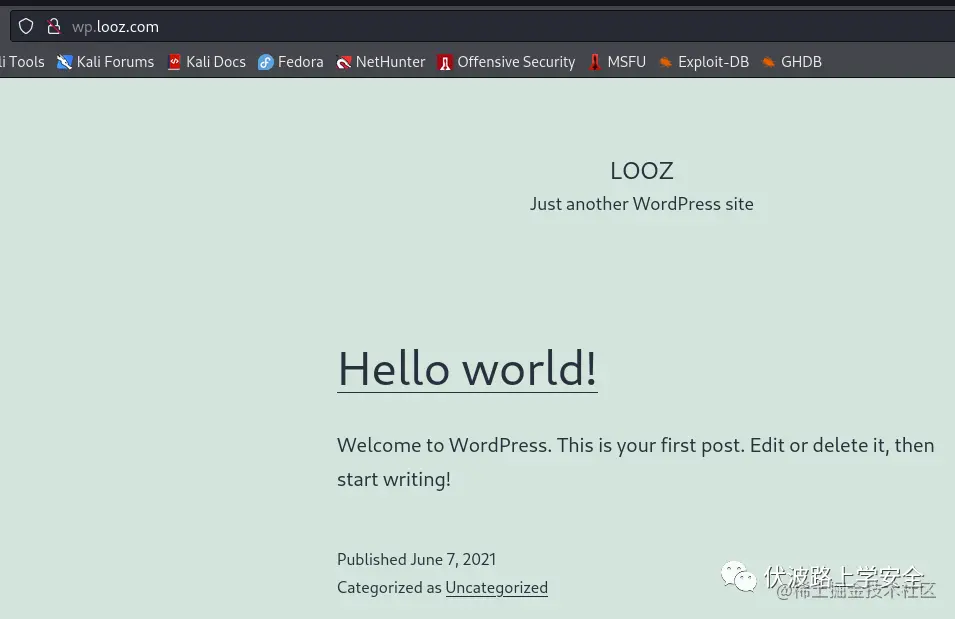Click the Welcome to WordPress post text
Image resolution: width=955 pixels, height=619 pixels.
[635, 462]
